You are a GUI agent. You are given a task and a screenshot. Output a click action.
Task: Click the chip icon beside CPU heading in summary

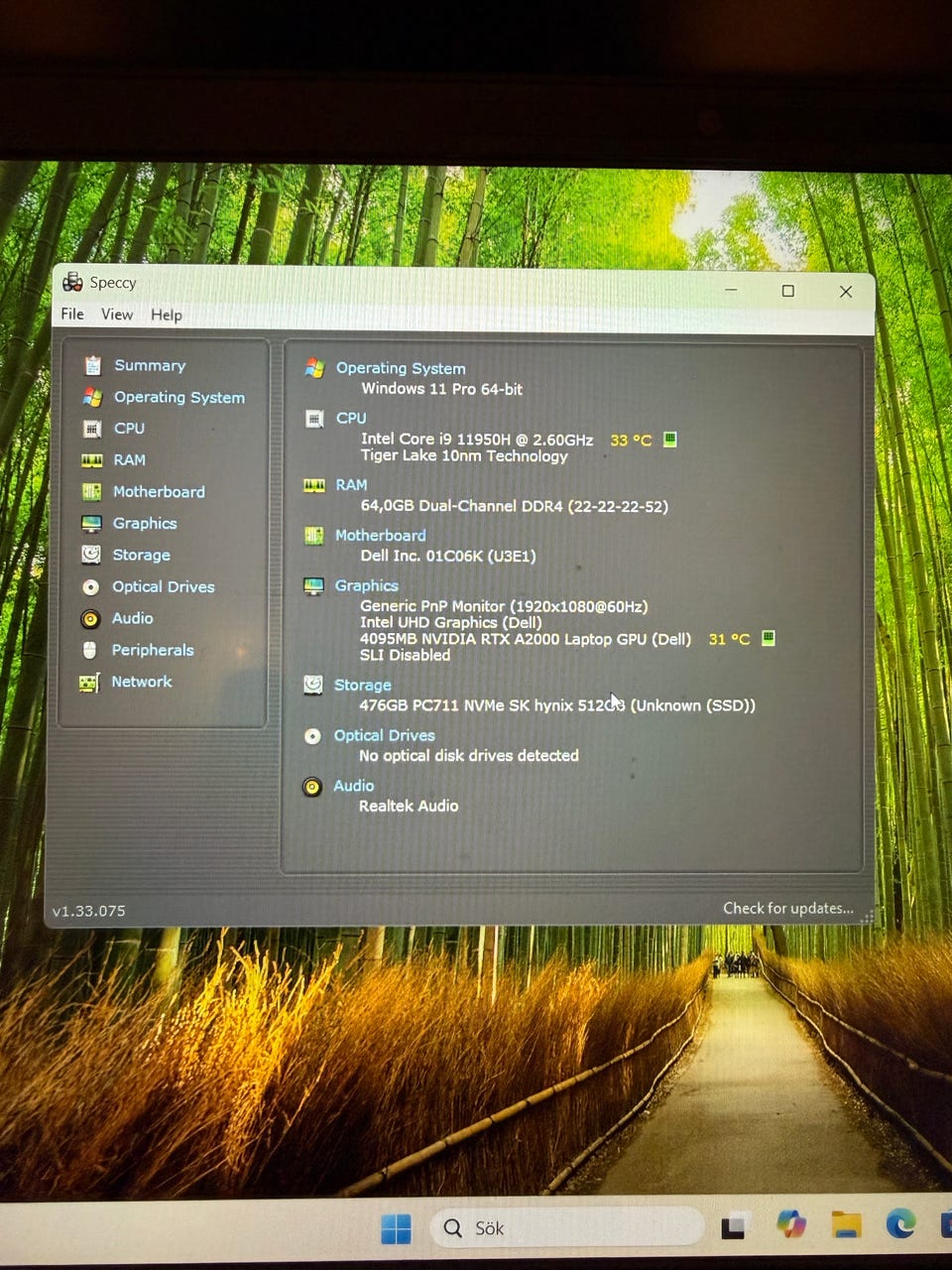314,419
